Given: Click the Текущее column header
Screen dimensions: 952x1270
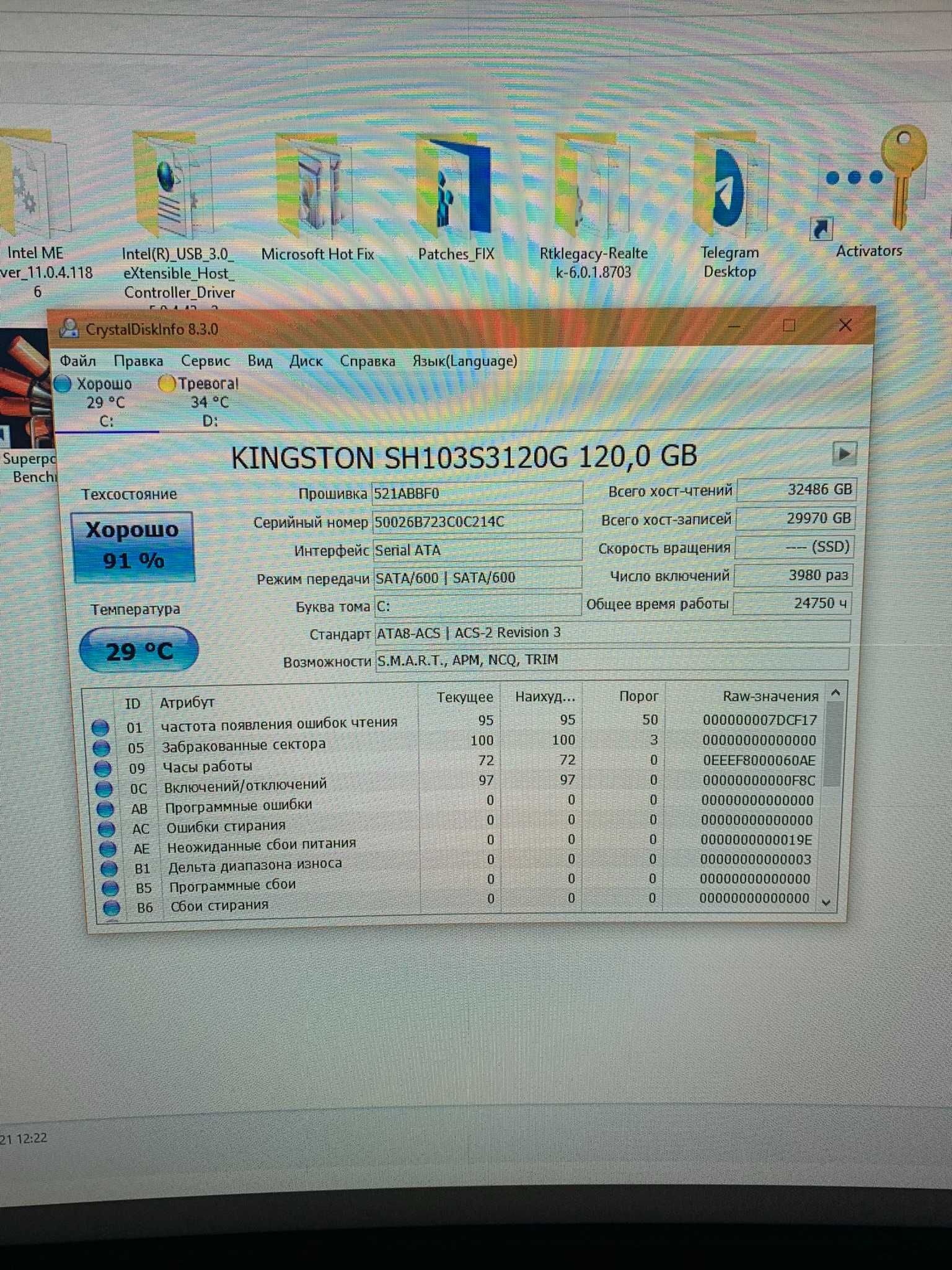Looking at the screenshot, I should point(465,698).
